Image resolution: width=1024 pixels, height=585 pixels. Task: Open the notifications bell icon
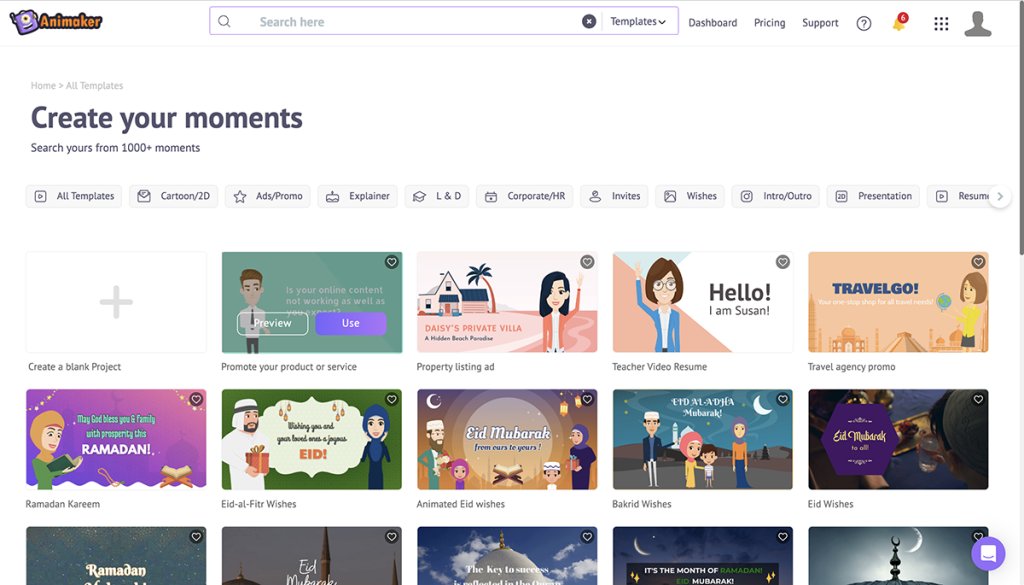[899, 24]
